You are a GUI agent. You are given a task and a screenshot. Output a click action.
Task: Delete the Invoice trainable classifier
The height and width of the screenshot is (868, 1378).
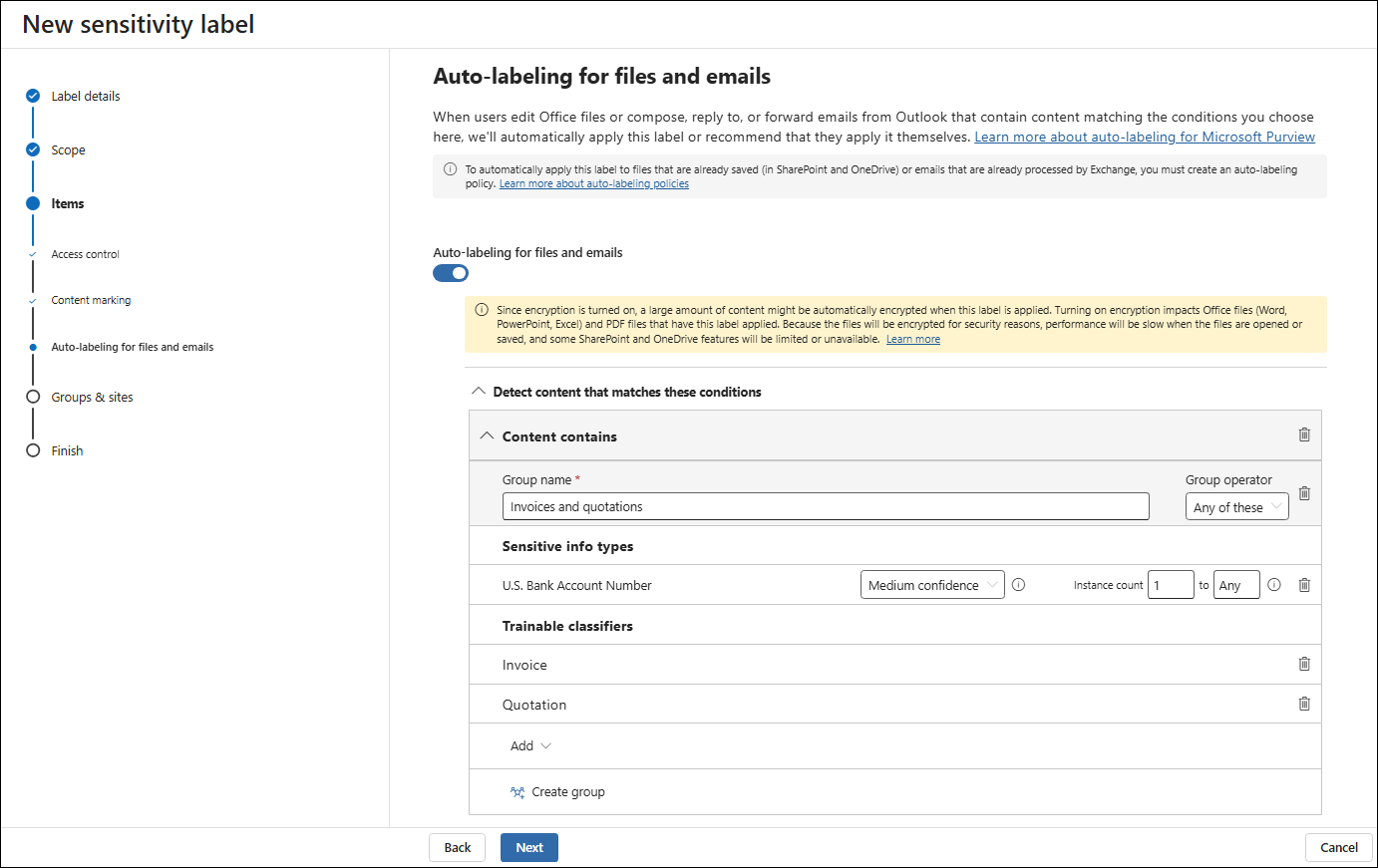(1304, 664)
